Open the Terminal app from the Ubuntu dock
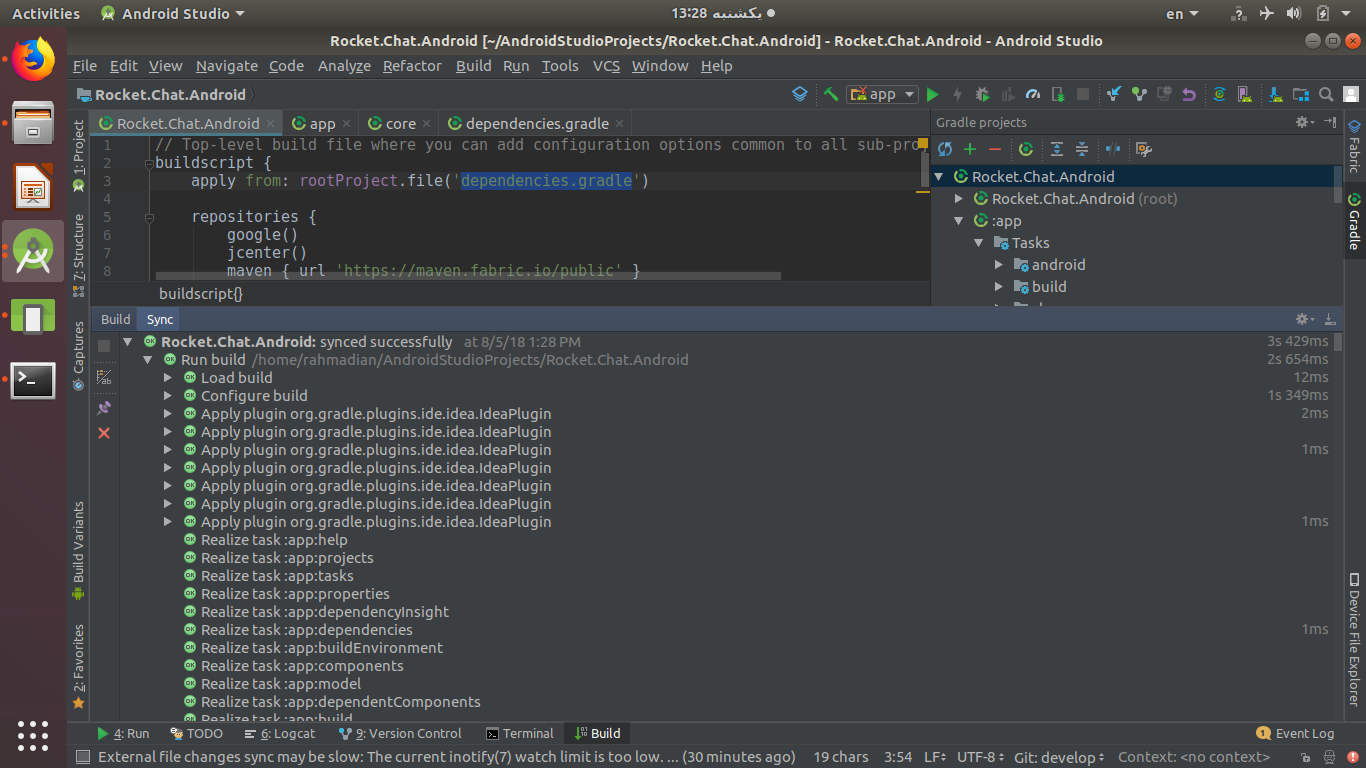Viewport: 1366px width, 768px height. (33, 380)
